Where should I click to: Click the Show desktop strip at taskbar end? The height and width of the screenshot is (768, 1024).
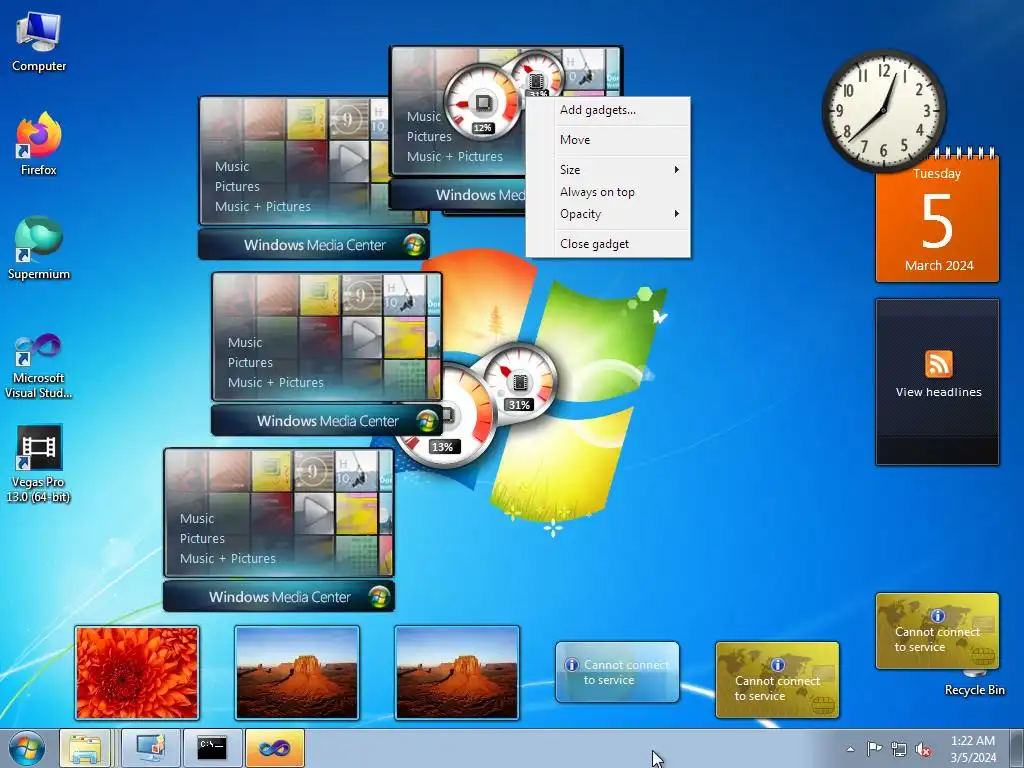coord(1016,748)
